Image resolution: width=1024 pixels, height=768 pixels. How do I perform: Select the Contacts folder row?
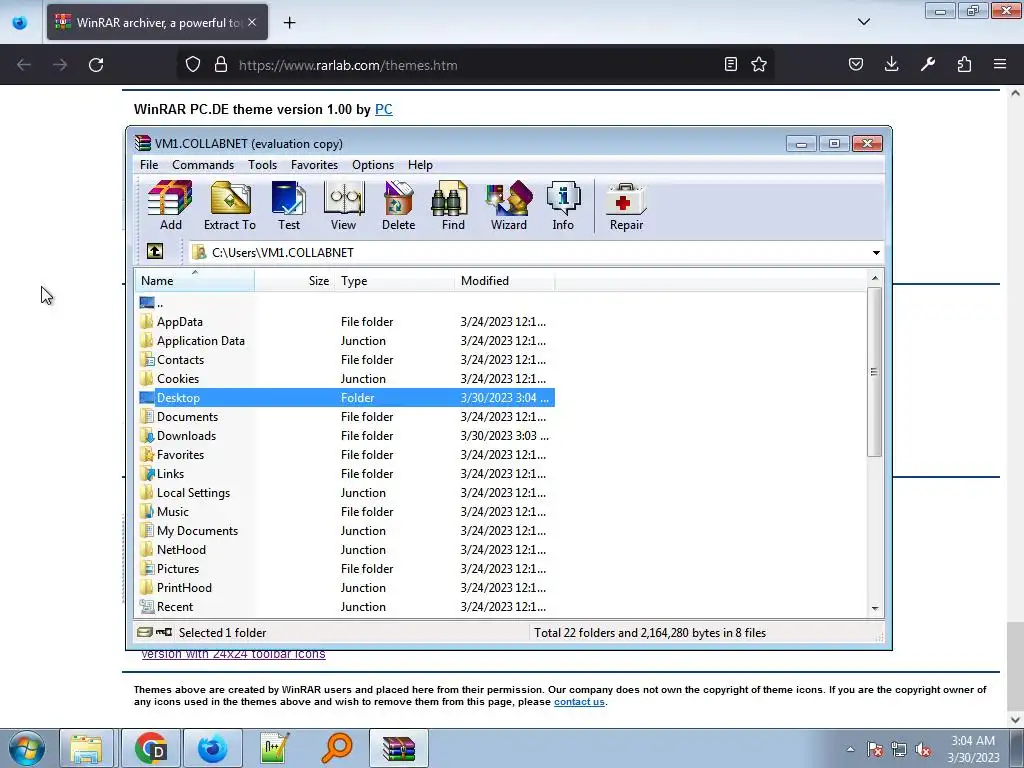click(345, 360)
